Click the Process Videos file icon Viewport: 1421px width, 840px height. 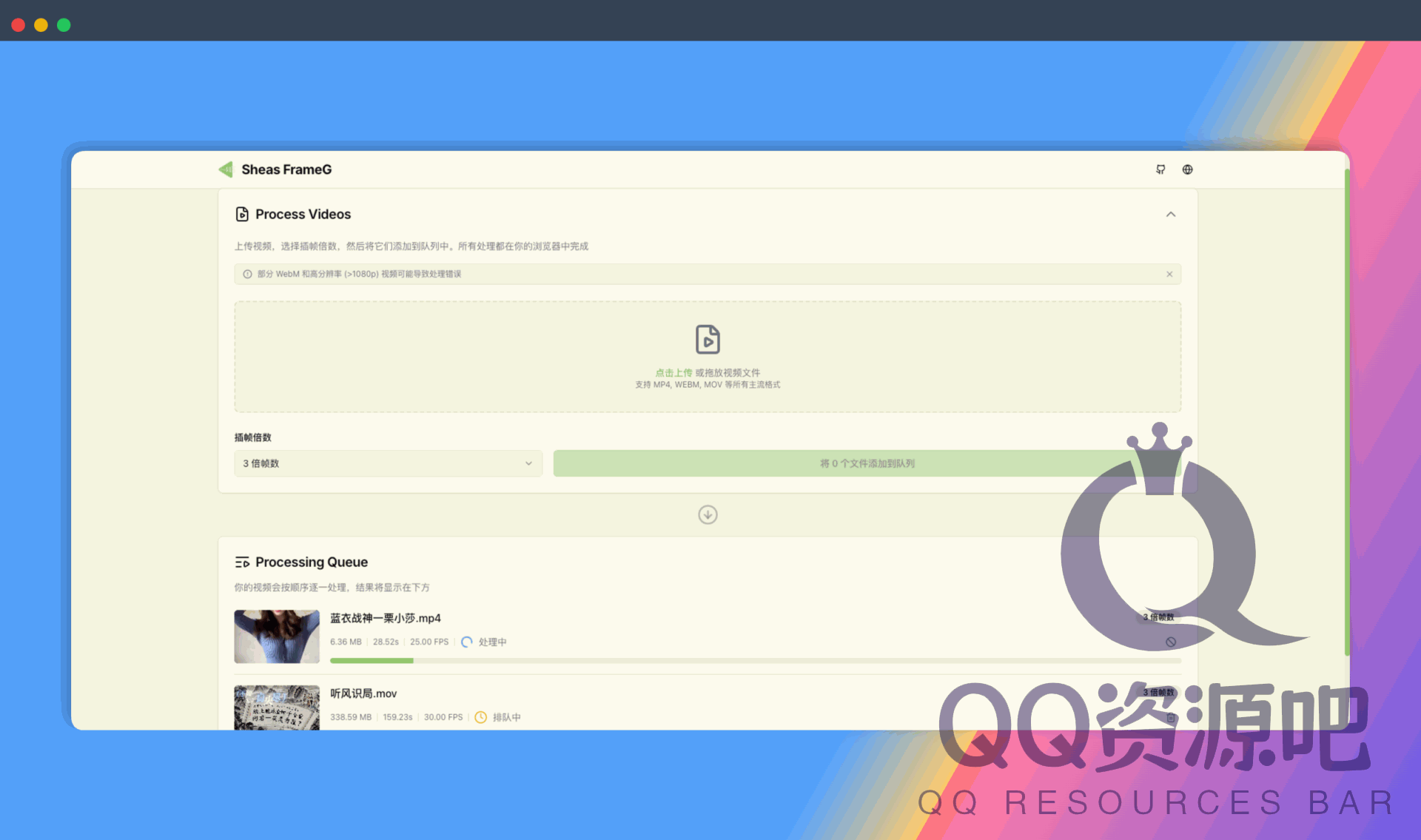(x=242, y=214)
